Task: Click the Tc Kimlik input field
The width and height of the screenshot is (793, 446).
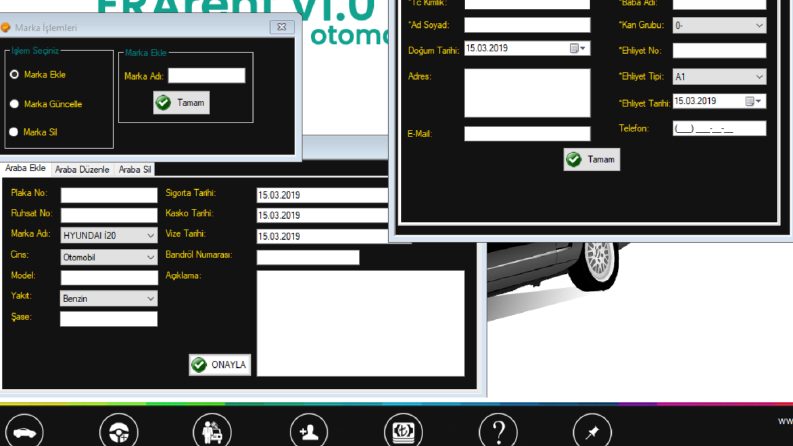Action: click(527, 4)
